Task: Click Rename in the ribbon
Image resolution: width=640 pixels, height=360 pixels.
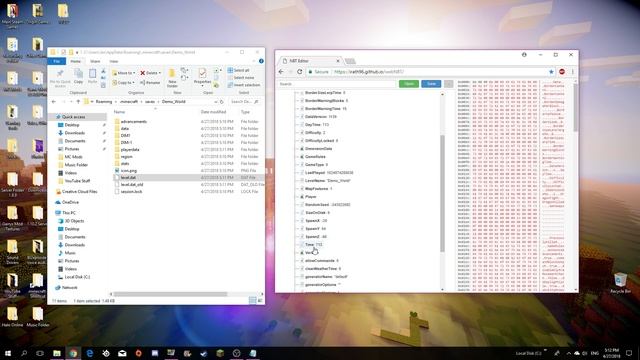Action: (150, 82)
